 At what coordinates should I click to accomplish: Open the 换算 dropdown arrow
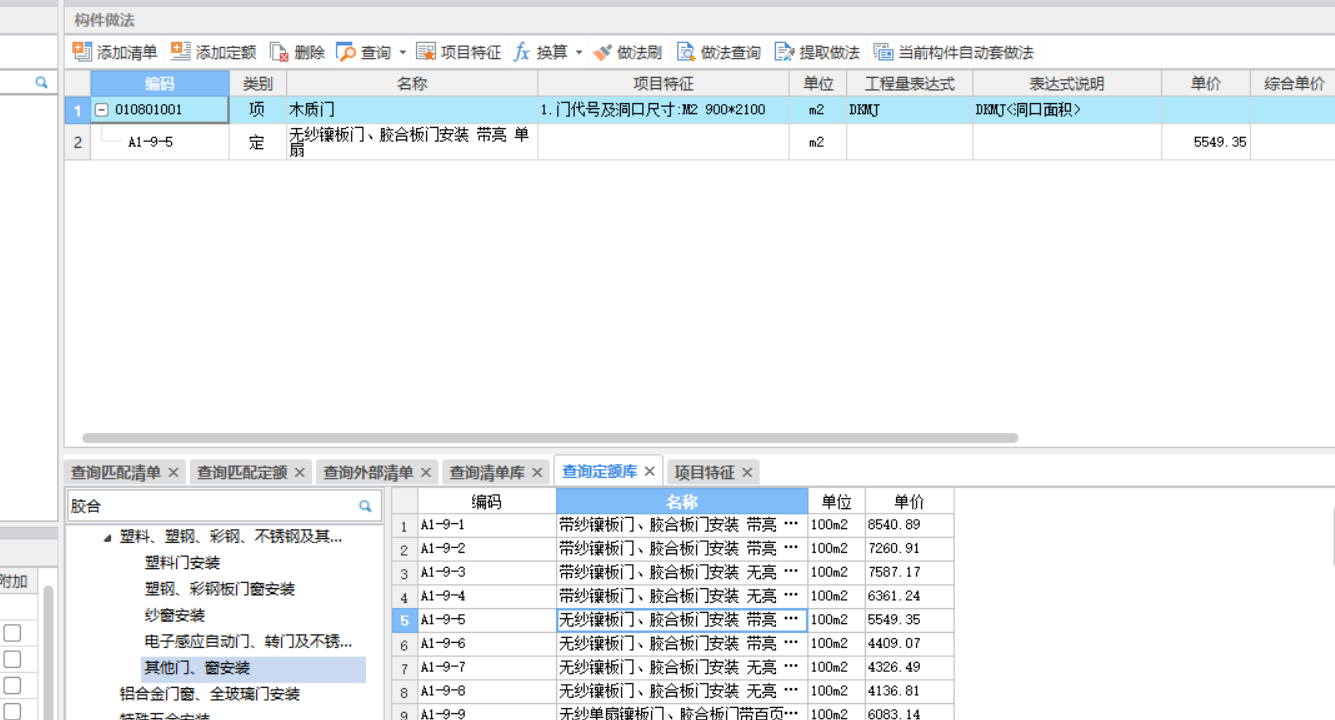pos(579,52)
